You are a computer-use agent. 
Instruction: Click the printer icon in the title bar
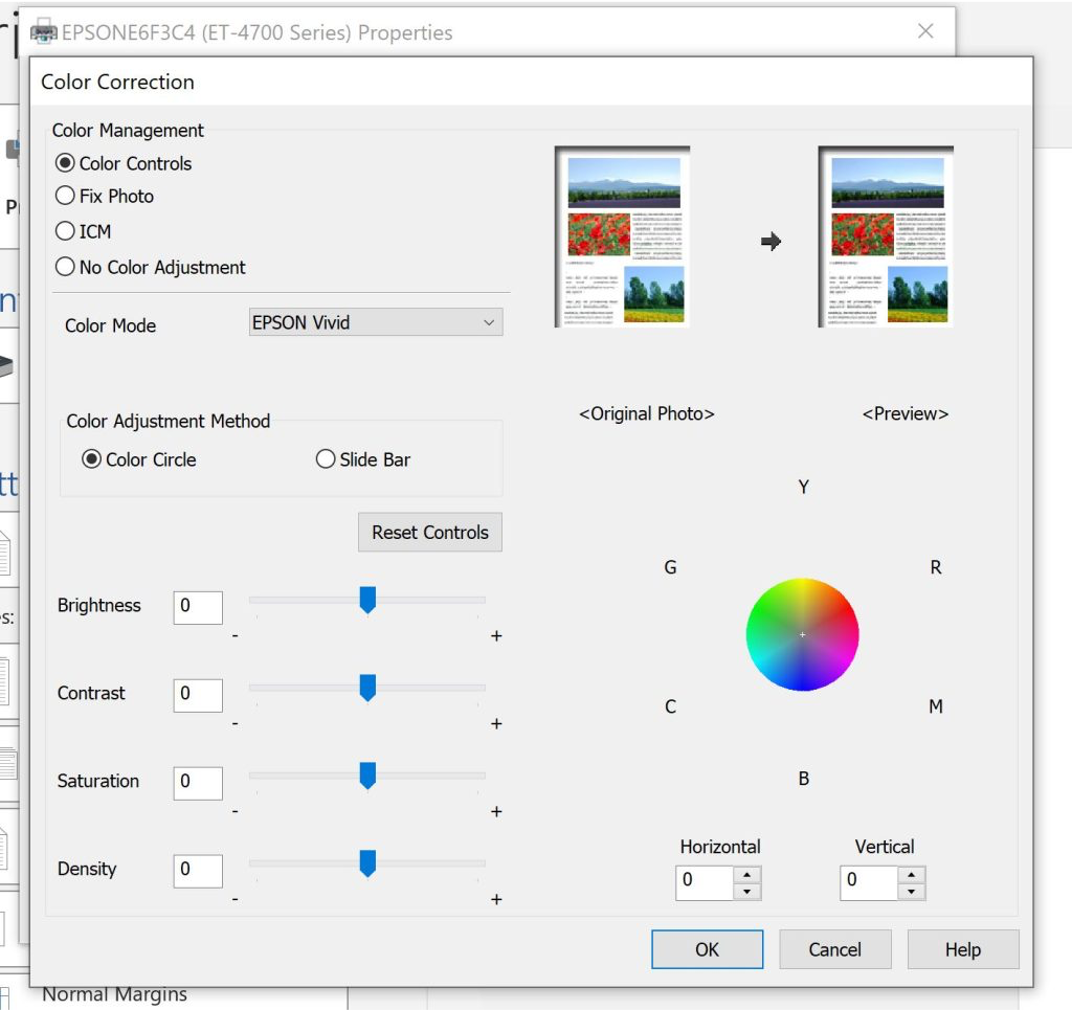[43, 31]
